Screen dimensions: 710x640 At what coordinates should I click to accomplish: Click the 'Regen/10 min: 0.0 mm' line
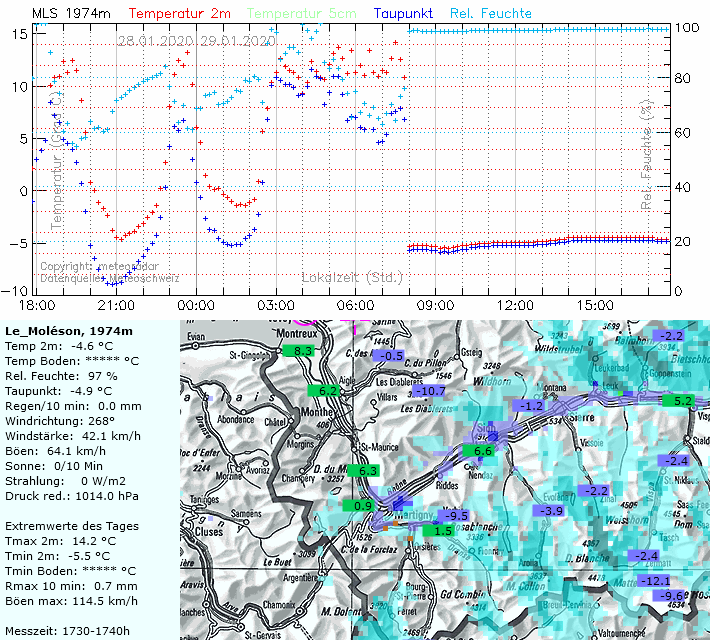pyautogui.click(x=73, y=406)
